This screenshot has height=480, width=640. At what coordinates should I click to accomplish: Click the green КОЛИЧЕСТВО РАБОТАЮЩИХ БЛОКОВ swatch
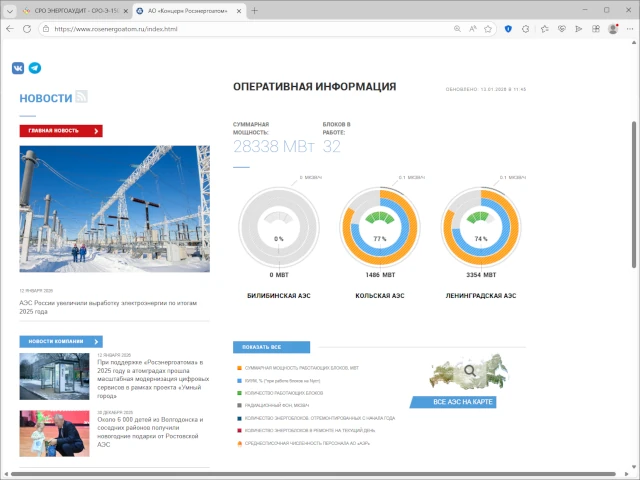pyautogui.click(x=240, y=393)
